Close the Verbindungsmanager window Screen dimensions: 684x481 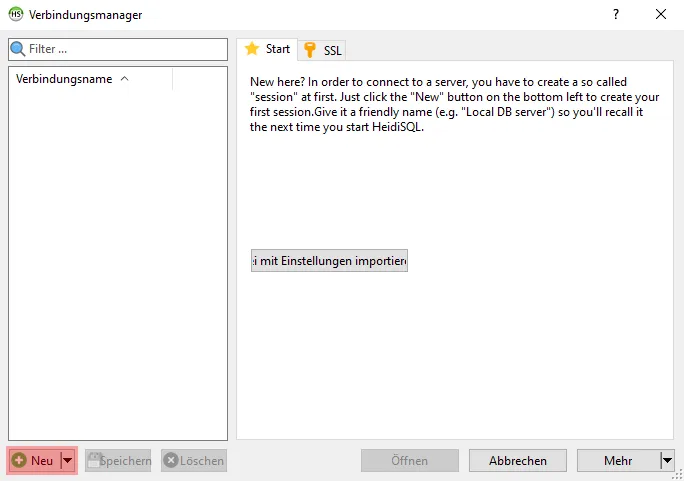[661, 14]
